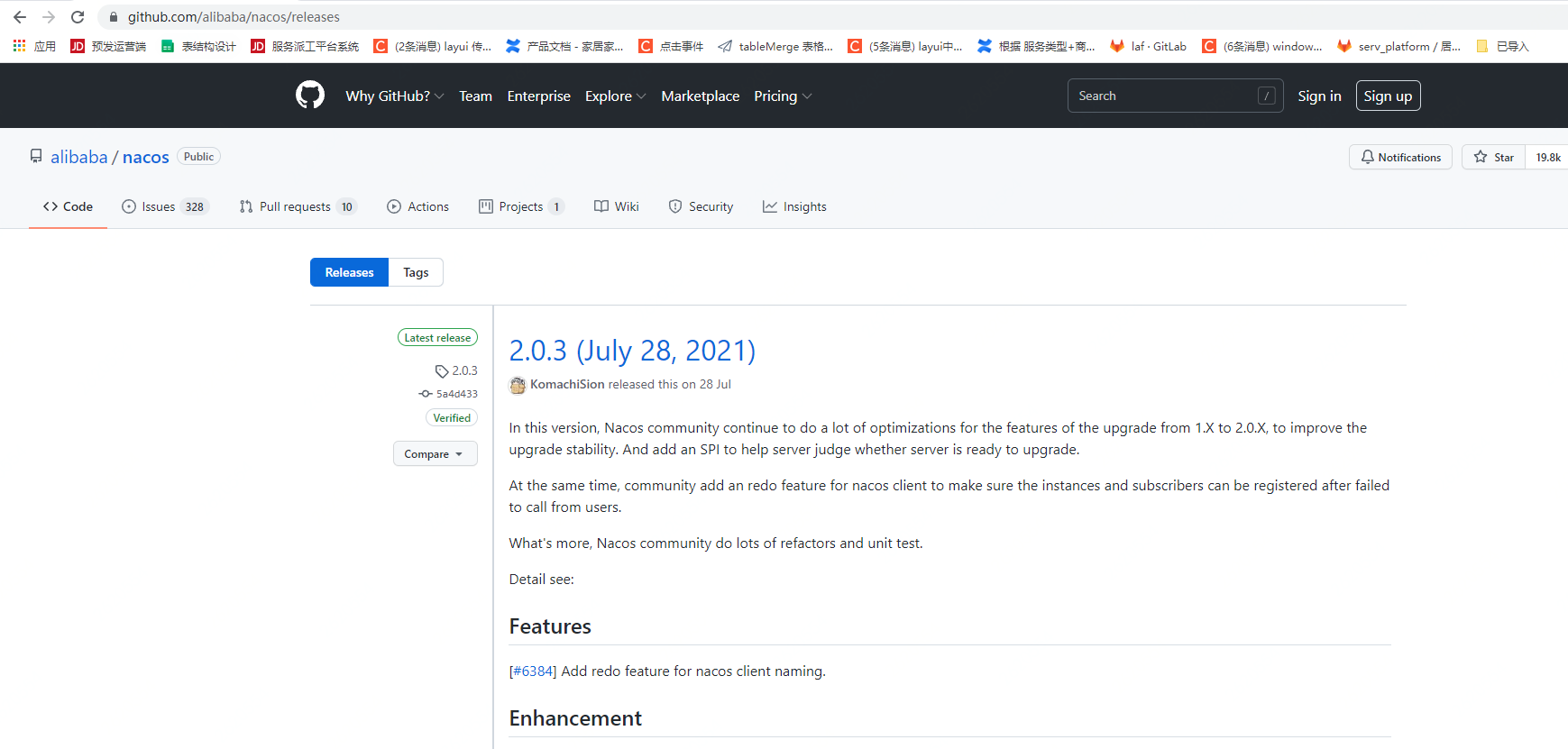This screenshot has width=1568, height=749.
Task: Click the lock icon in address bar
Action: 114,17
